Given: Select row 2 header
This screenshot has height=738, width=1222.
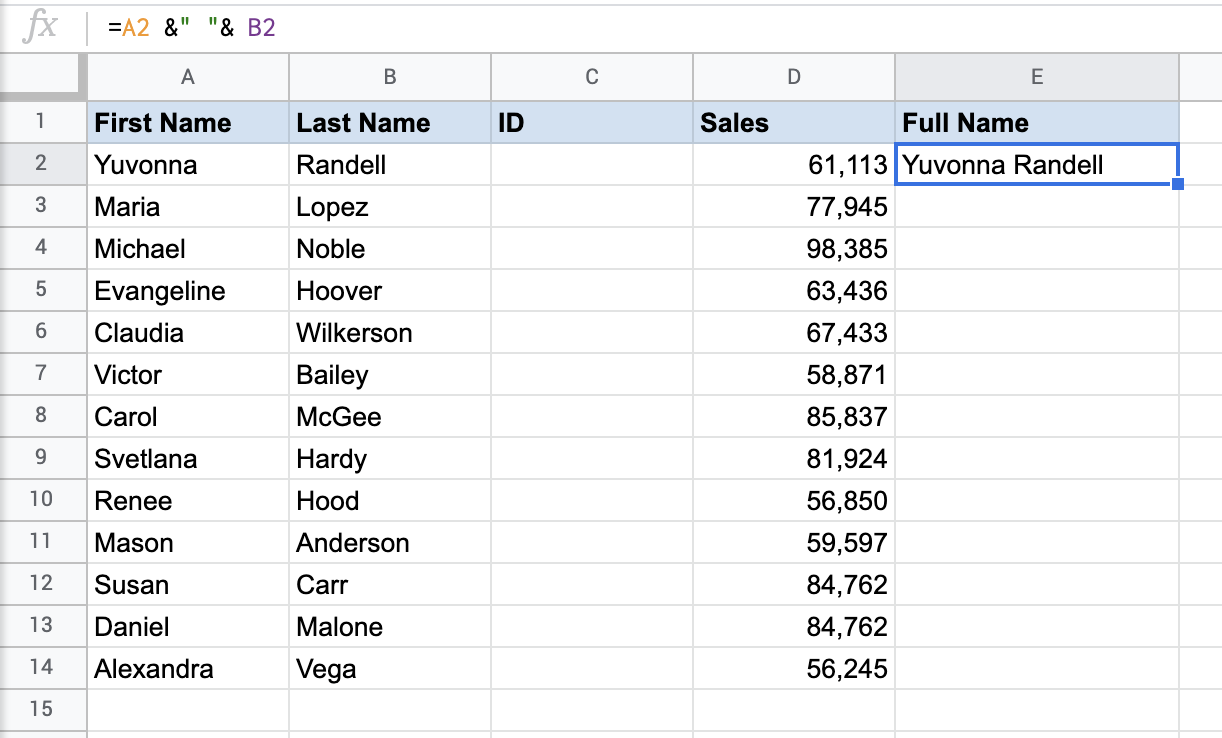Looking at the screenshot, I should pyautogui.click(x=41, y=164).
